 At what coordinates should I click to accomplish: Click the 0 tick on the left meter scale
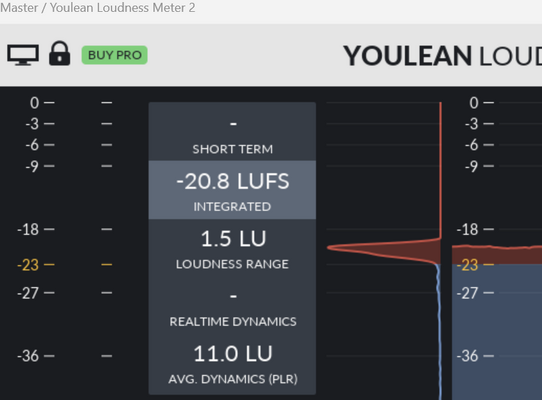point(42,103)
